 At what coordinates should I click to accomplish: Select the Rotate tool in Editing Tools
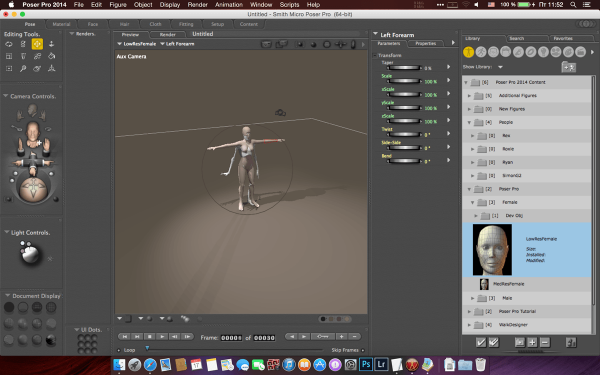[x=9, y=44]
